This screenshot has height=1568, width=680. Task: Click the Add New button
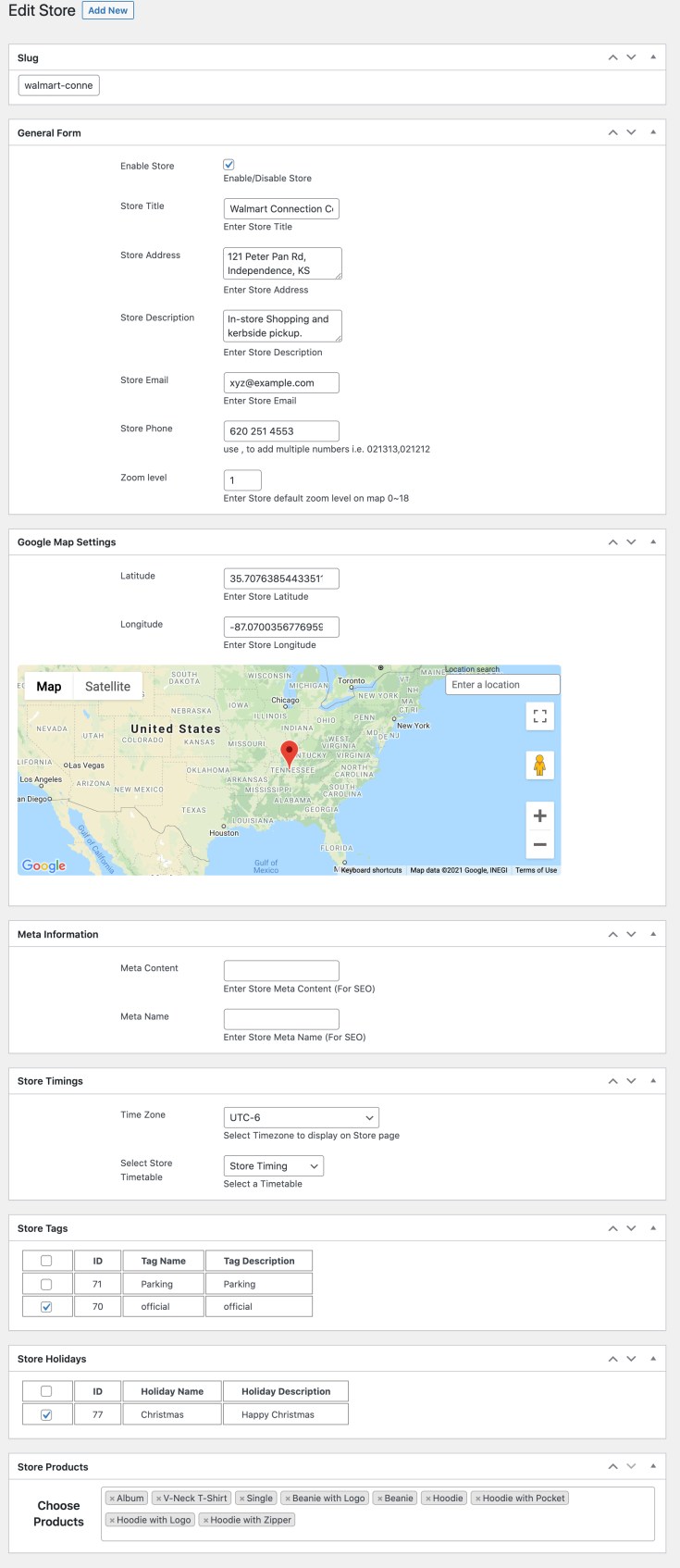coord(108,10)
